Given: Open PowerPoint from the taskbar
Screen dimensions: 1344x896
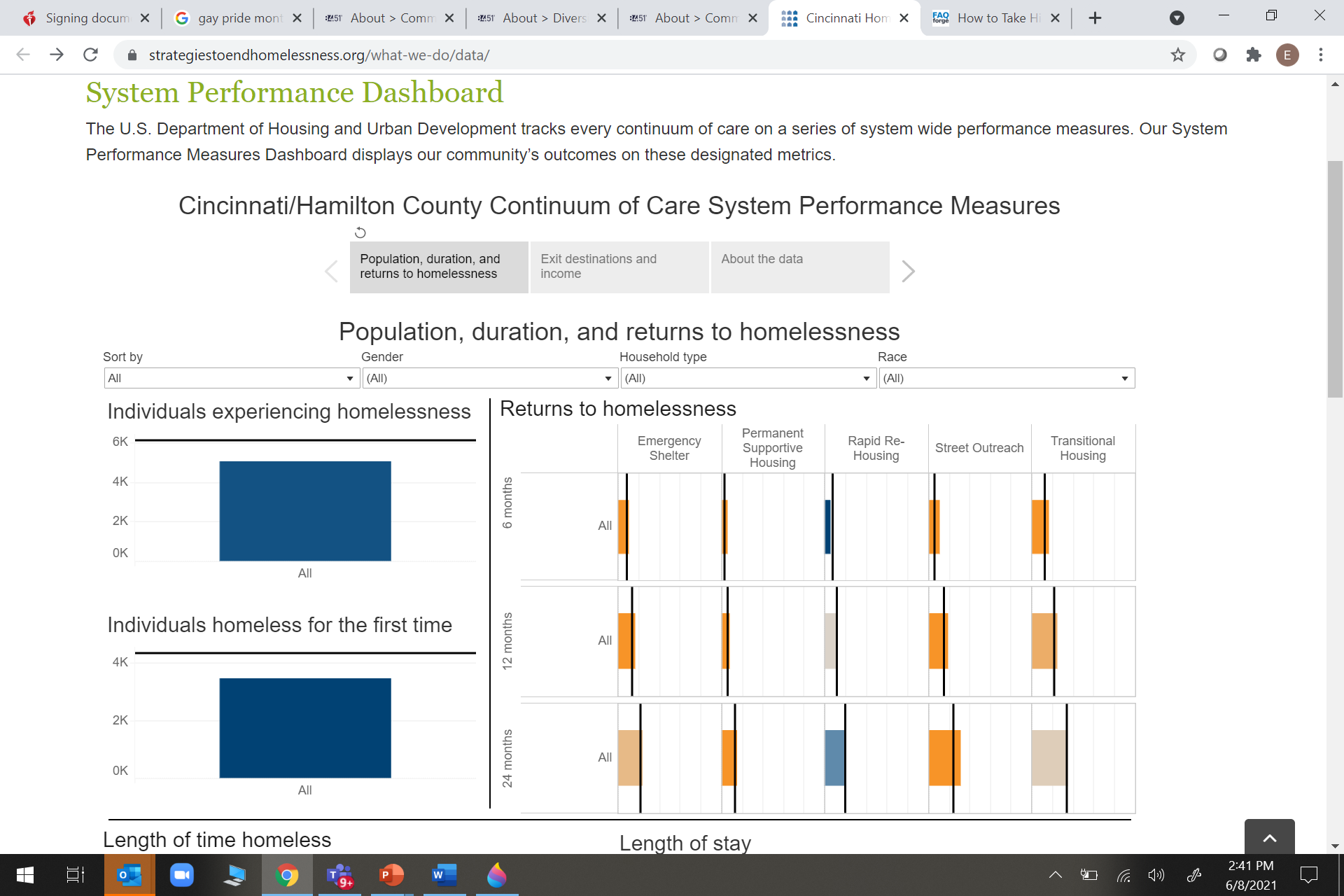Looking at the screenshot, I should coord(391,875).
